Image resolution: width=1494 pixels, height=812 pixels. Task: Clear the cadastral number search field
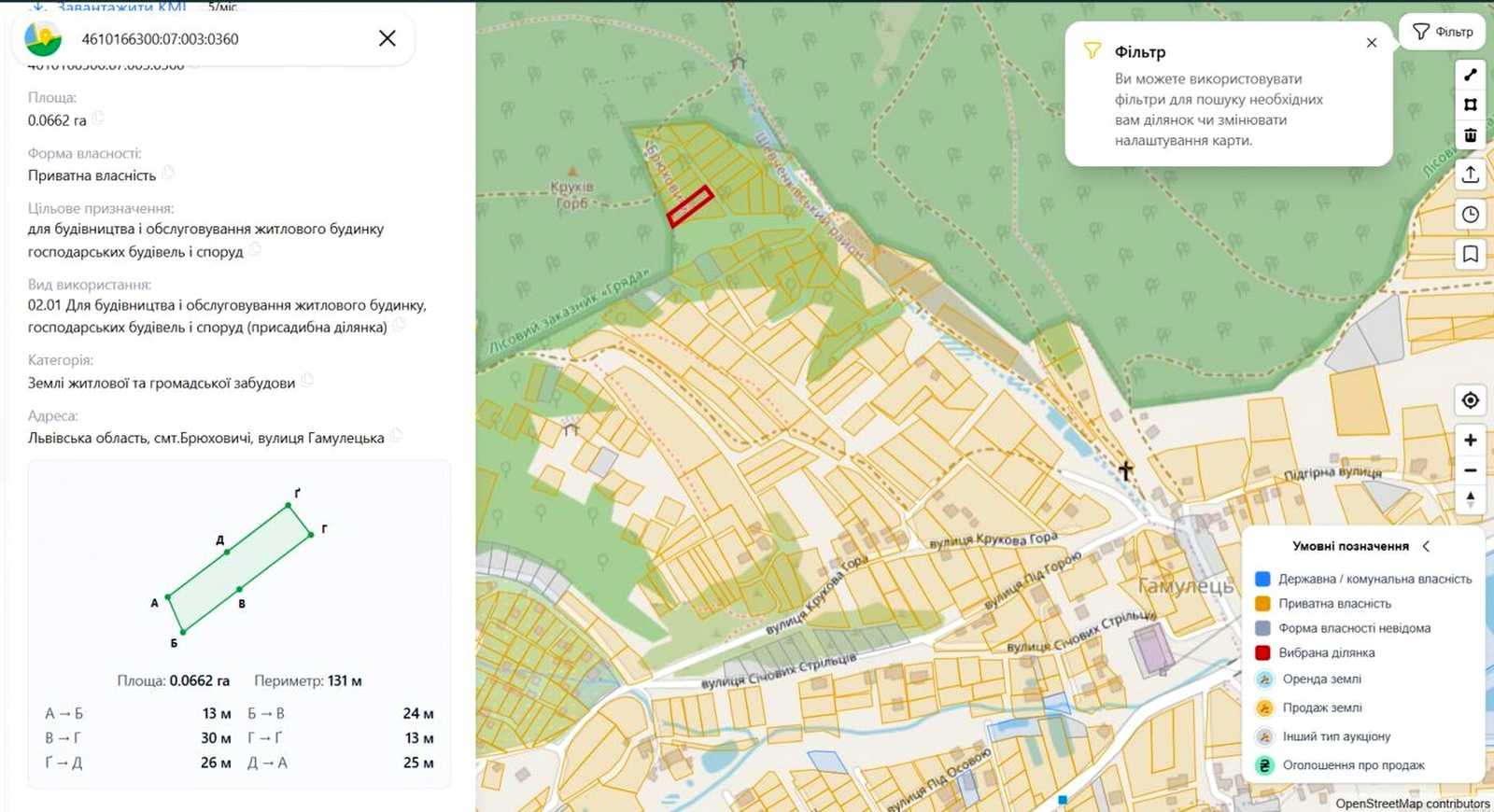(387, 38)
